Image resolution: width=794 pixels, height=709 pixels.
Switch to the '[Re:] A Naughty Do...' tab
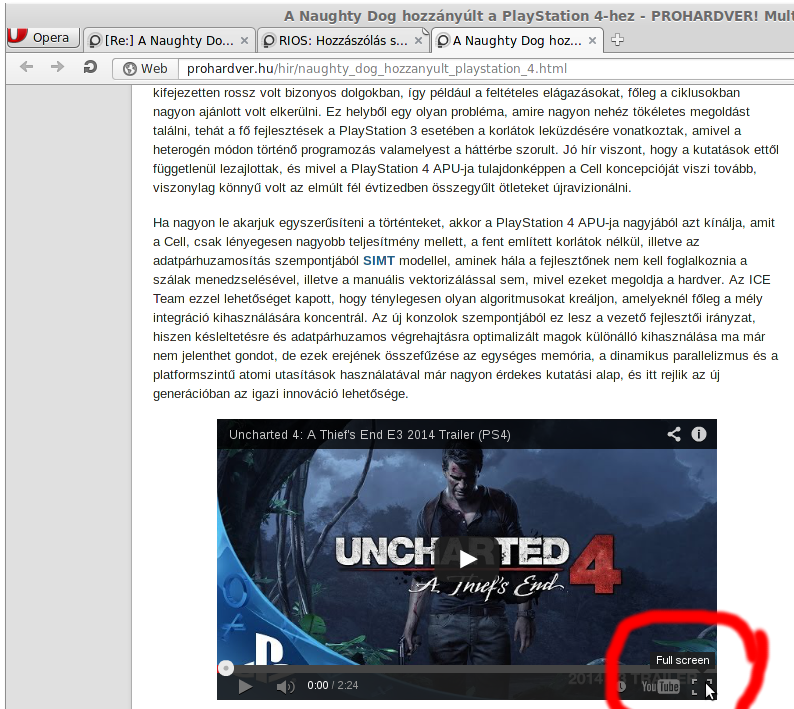pos(168,41)
